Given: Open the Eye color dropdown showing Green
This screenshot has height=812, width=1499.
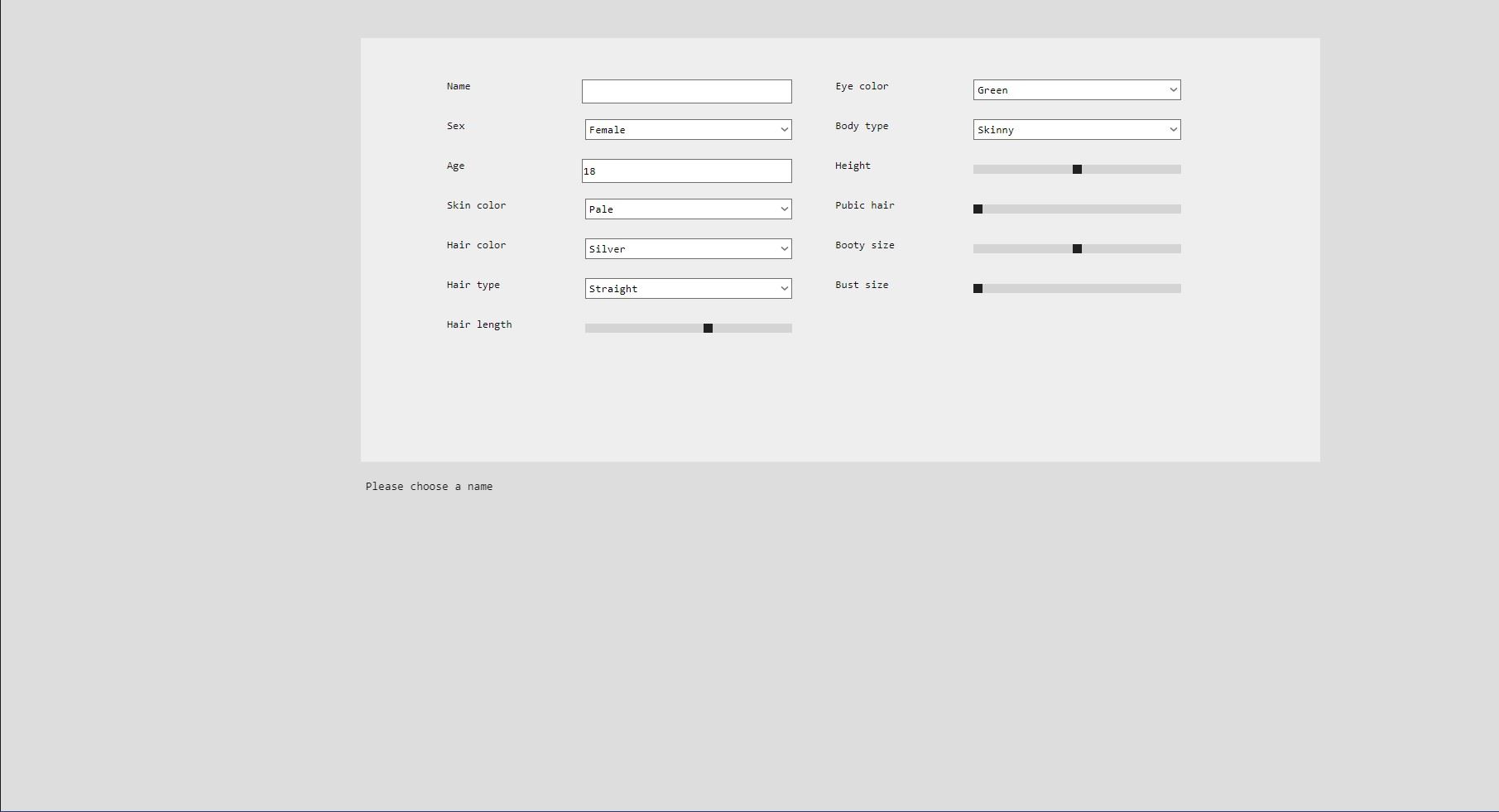Looking at the screenshot, I should (1076, 89).
